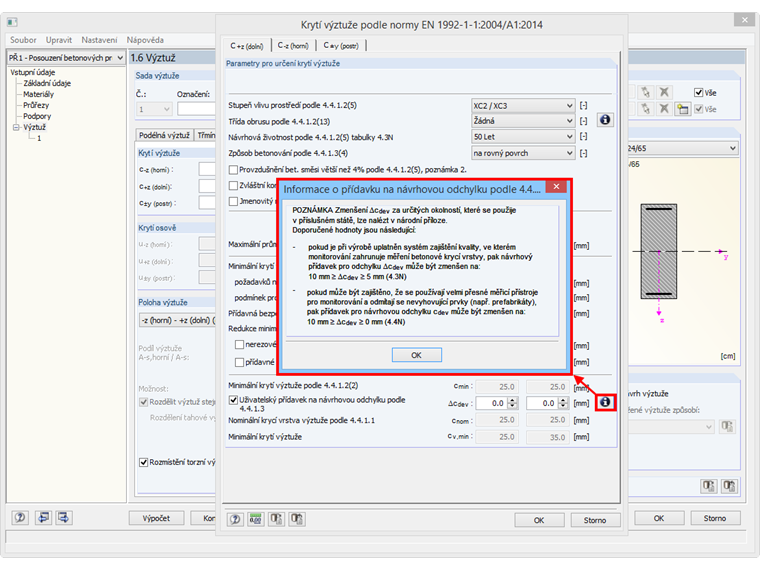760x570 pixels.
Task: Toggle the Jmenovitý checkbox
Action: 233,201
